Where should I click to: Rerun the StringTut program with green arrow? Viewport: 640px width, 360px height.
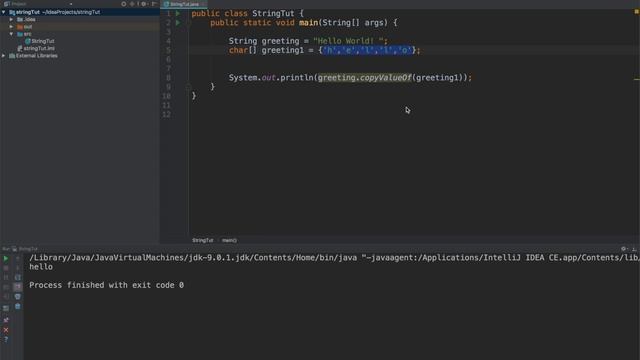[6, 258]
